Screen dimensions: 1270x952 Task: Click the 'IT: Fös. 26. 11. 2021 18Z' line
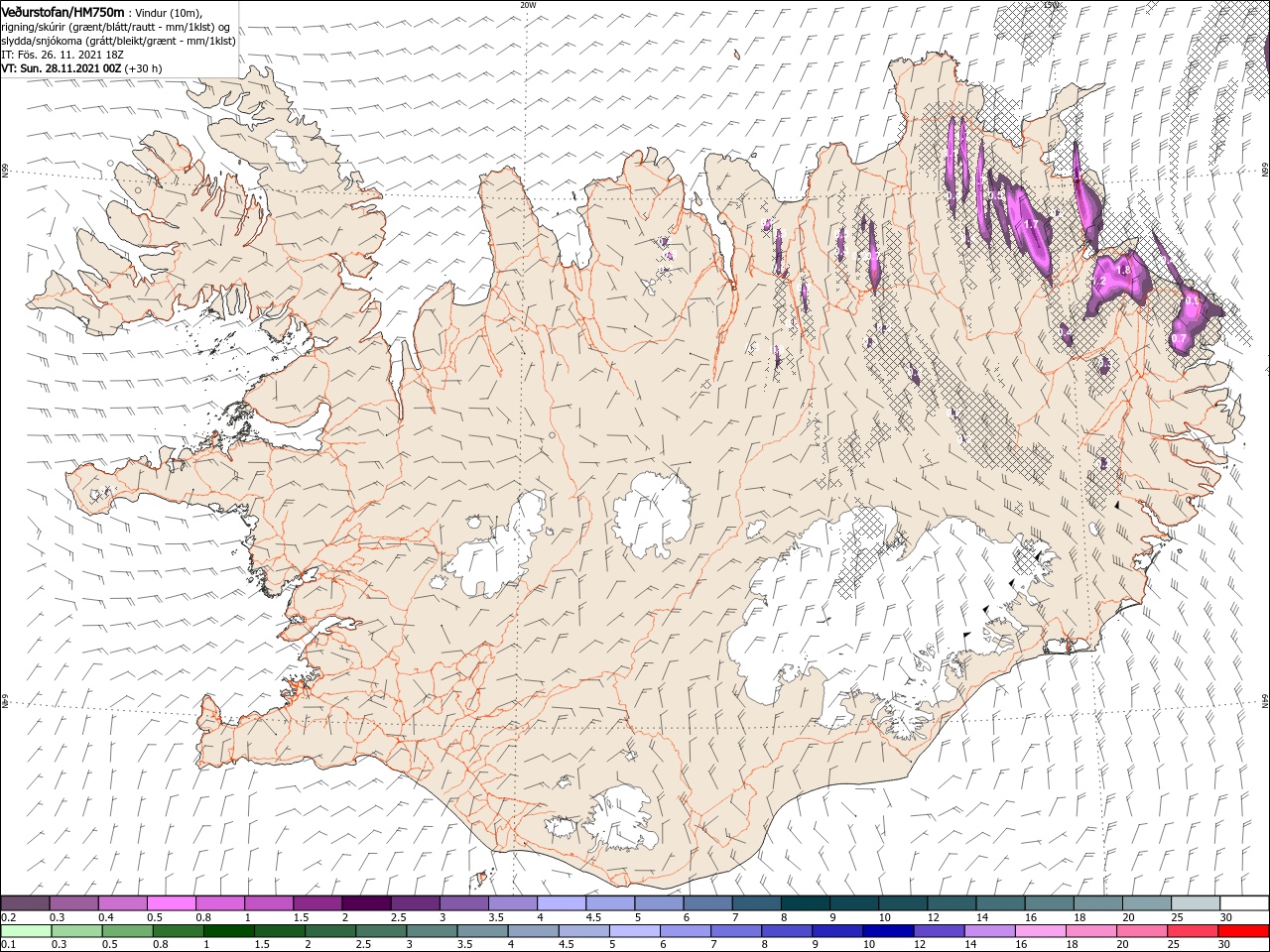(x=61, y=55)
